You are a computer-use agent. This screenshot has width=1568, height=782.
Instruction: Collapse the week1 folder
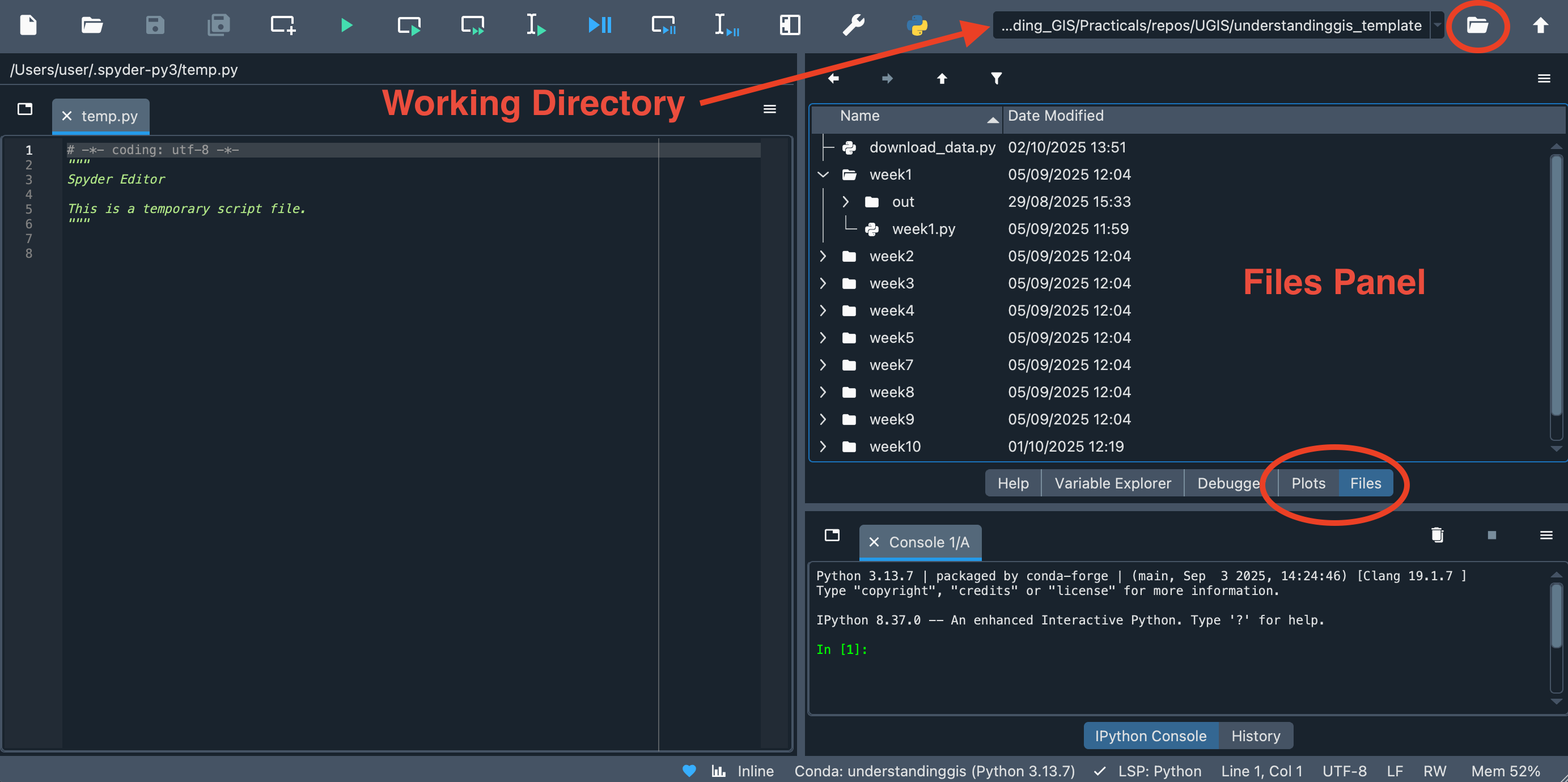(x=823, y=175)
